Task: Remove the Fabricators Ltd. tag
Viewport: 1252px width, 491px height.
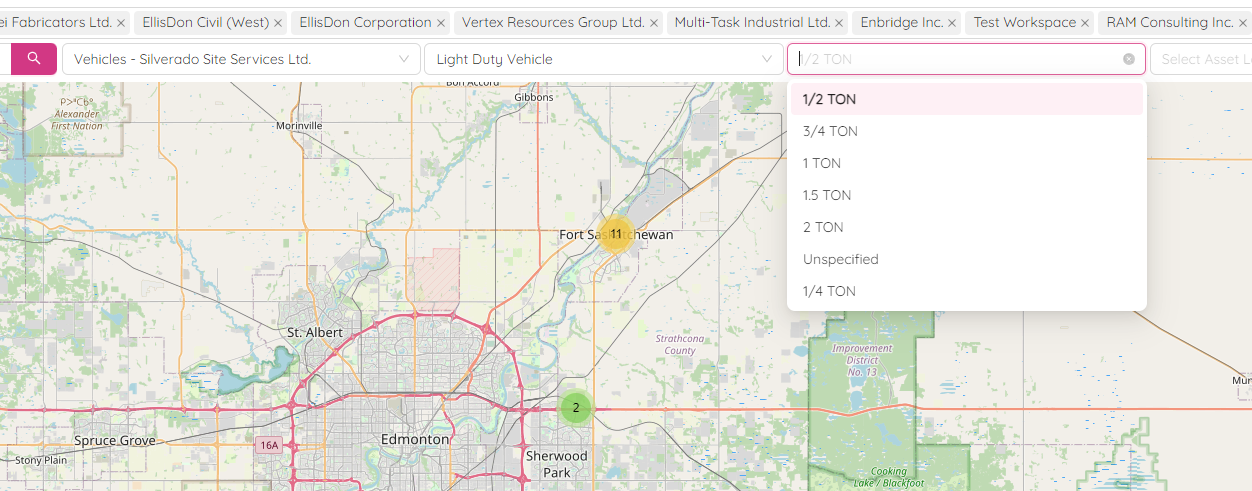Action: [x=121, y=22]
